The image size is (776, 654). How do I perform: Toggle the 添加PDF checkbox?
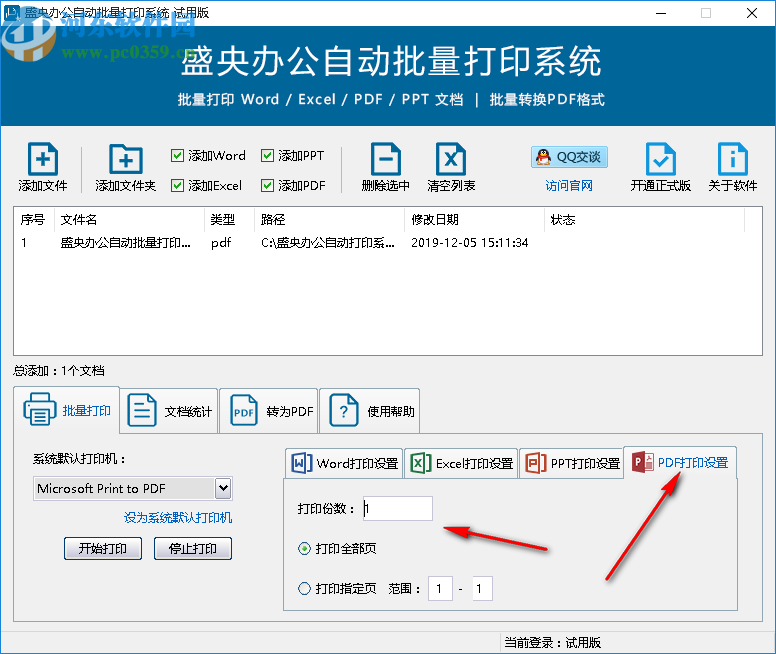tap(267, 185)
